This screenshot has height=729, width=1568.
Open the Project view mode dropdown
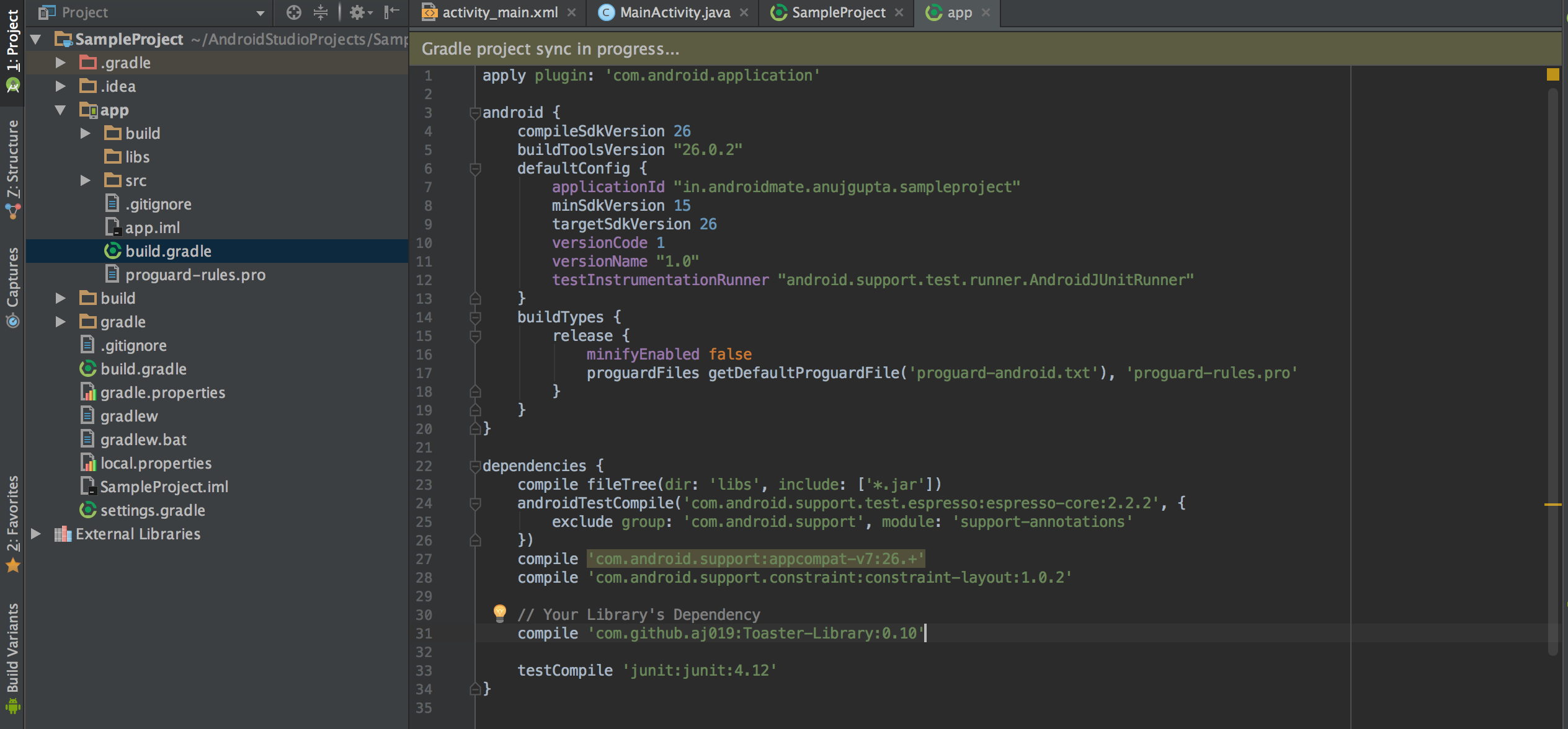point(259,12)
